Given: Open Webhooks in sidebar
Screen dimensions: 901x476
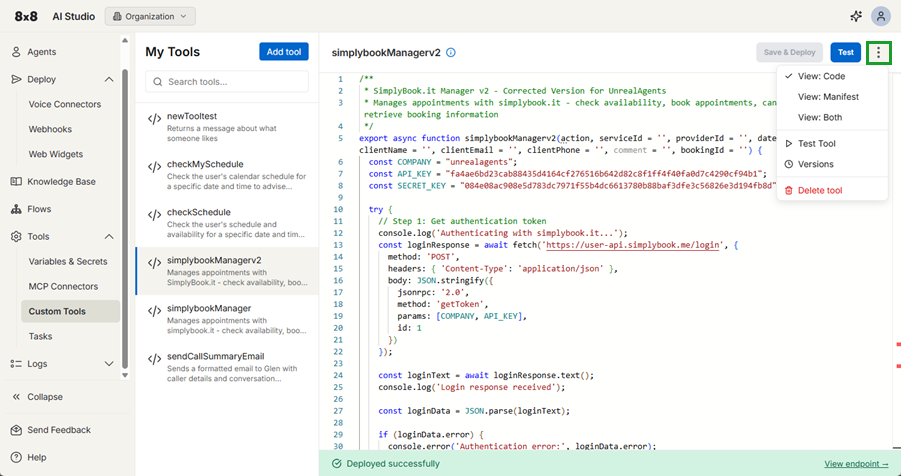Looking at the screenshot, I should click(50, 129).
